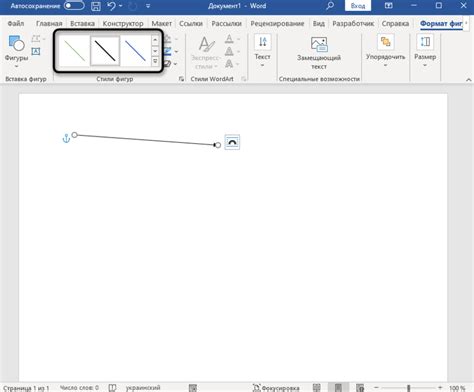The image size is (474, 392).
Task: Open the Стили WordArt dialog launcher
Action: click(244, 79)
